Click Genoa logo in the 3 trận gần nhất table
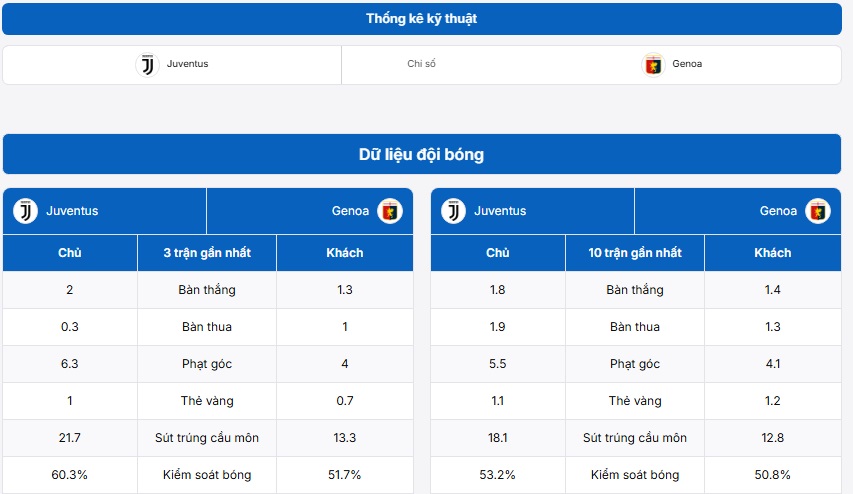 click(389, 211)
